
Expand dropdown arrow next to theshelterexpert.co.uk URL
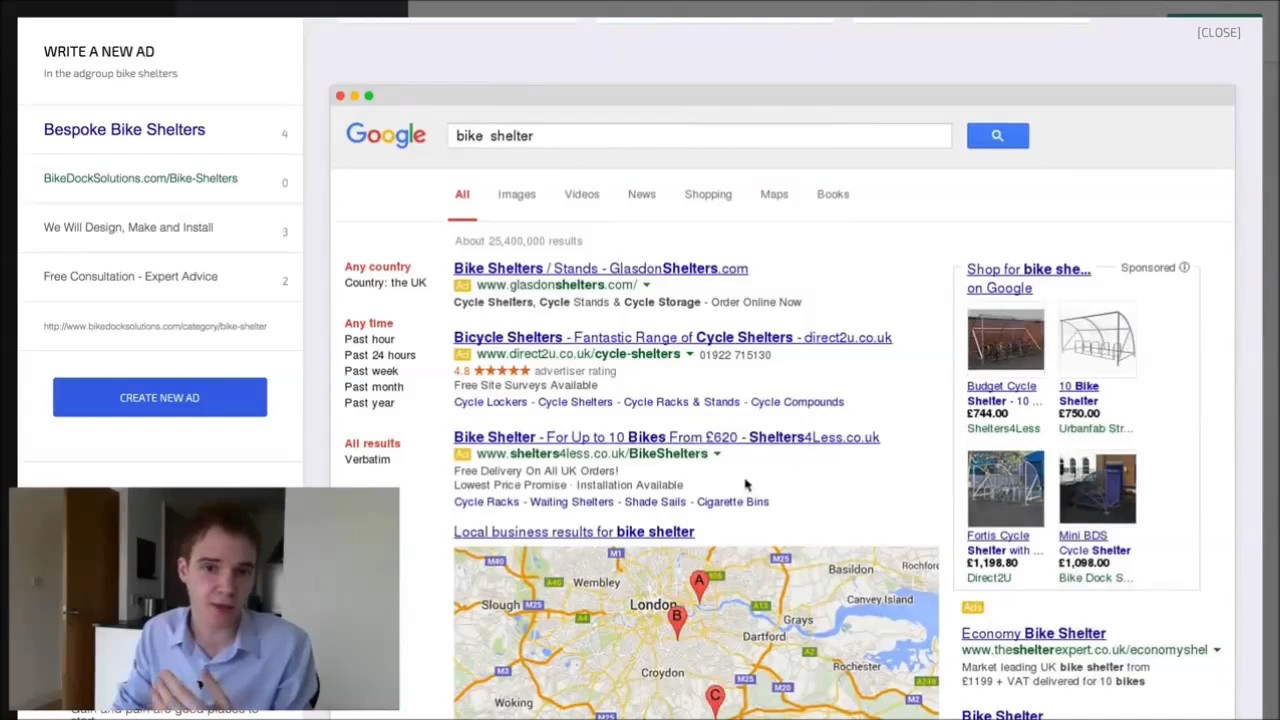tap(1217, 651)
